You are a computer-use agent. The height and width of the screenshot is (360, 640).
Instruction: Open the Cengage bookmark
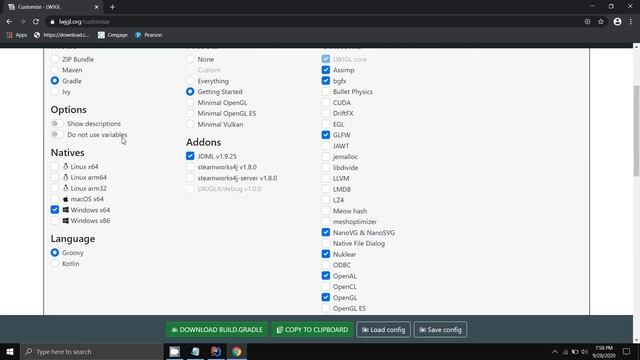(113, 35)
